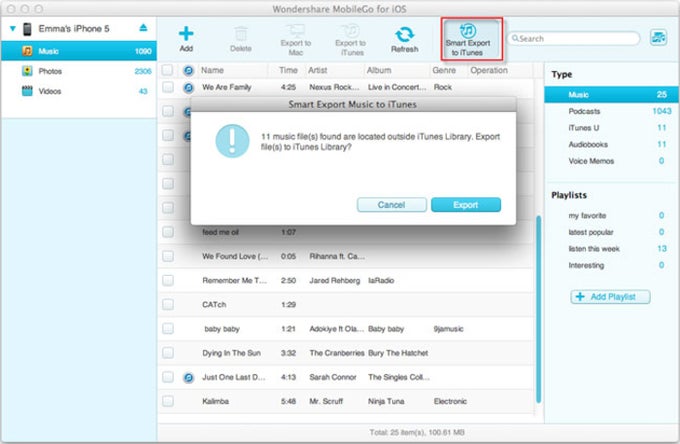Click Total 25 item(s) status text

[417, 432]
